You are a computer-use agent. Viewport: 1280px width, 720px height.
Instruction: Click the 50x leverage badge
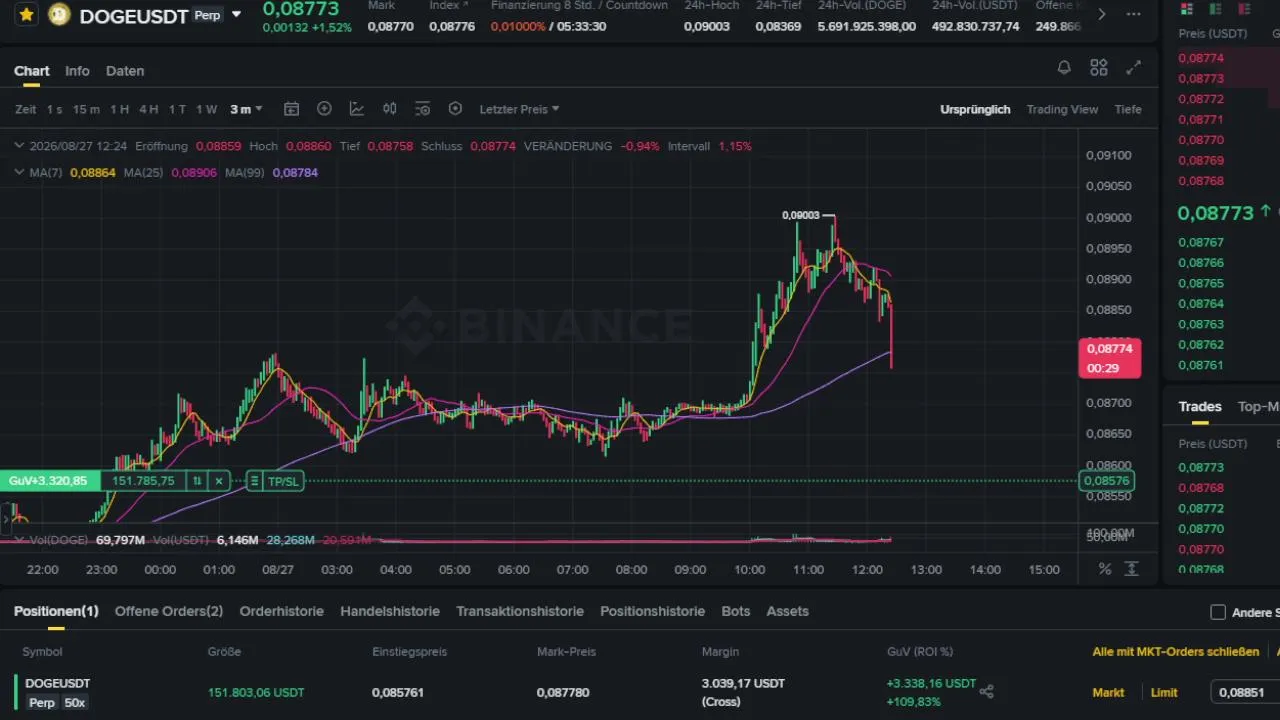[75, 703]
